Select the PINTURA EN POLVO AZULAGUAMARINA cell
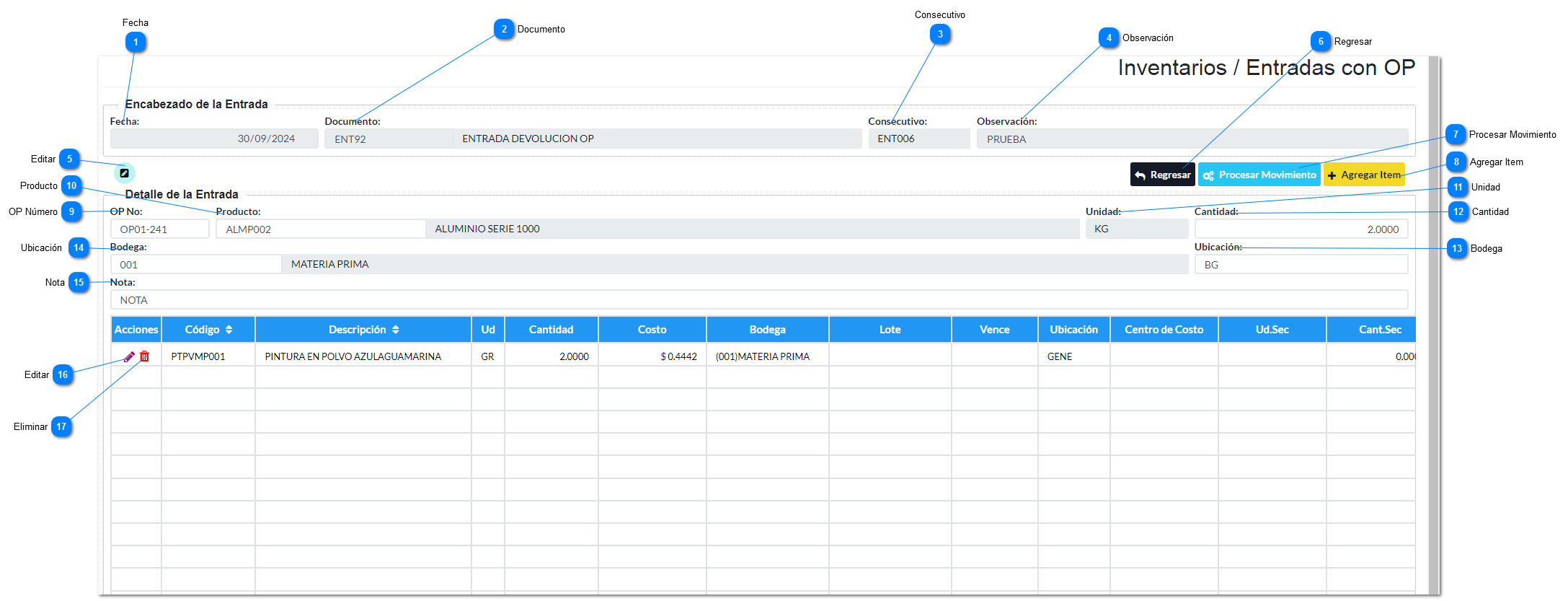Image resolution: width=1568 pixels, height=601 pixels. [363, 356]
